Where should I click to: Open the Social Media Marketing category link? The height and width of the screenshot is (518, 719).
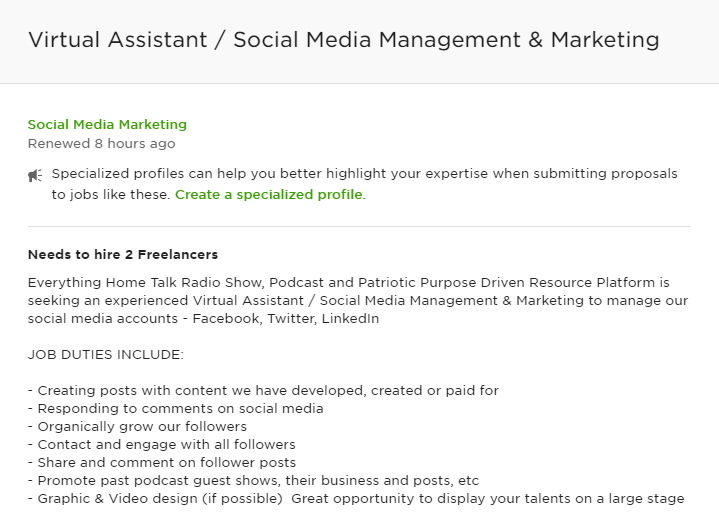[107, 124]
